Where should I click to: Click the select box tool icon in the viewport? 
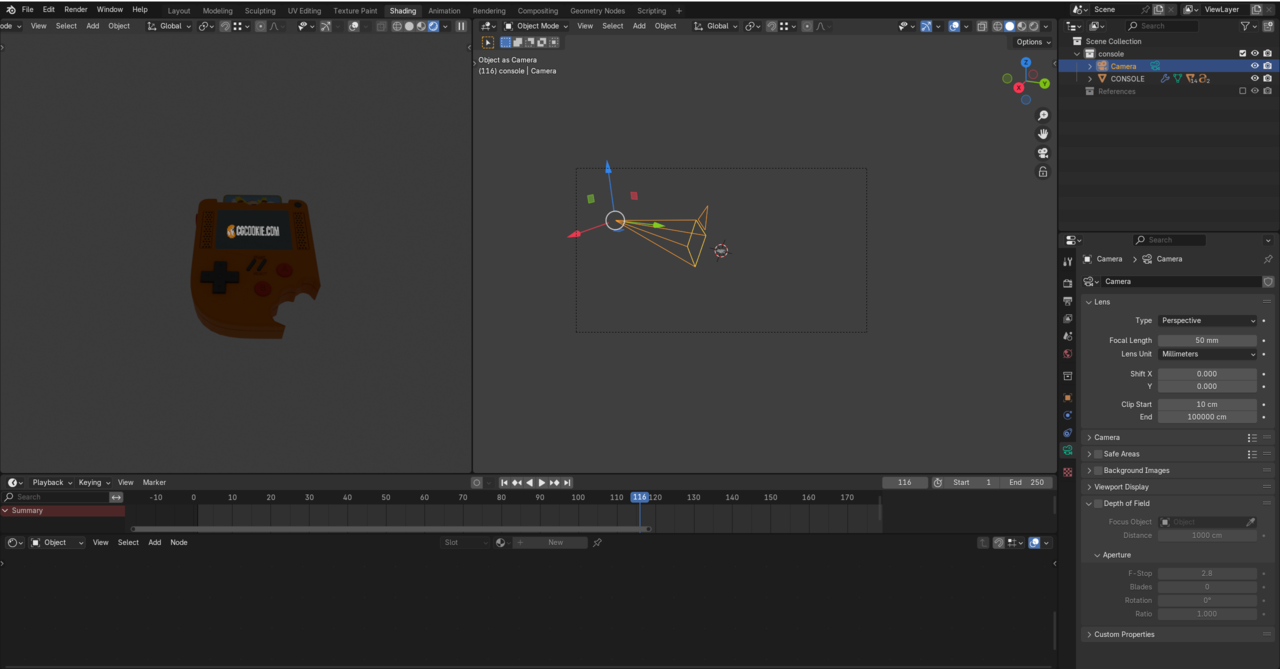[x=488, y=42]
